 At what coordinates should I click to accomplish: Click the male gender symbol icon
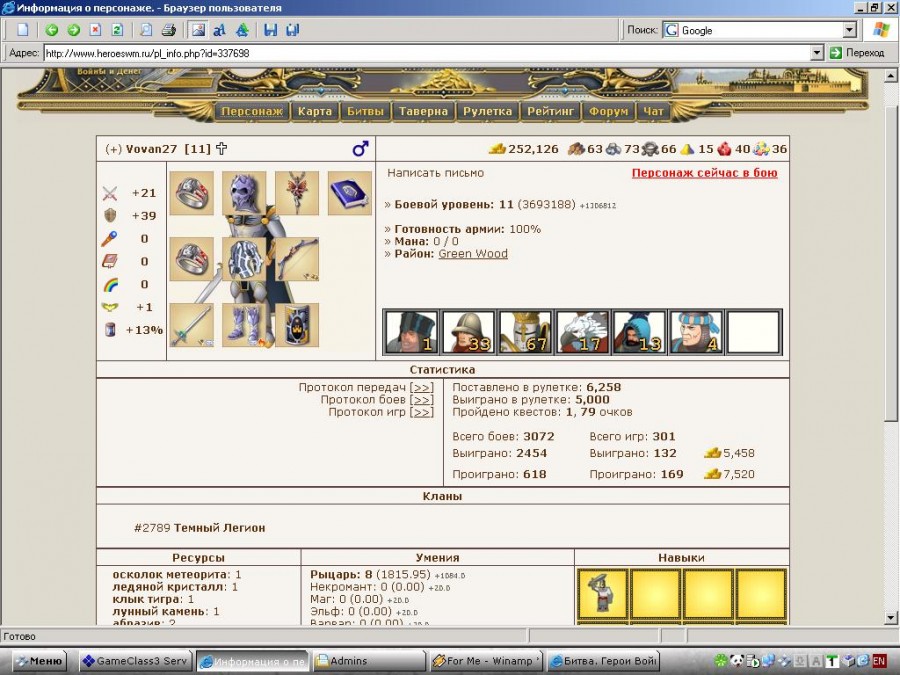[360, 149]
